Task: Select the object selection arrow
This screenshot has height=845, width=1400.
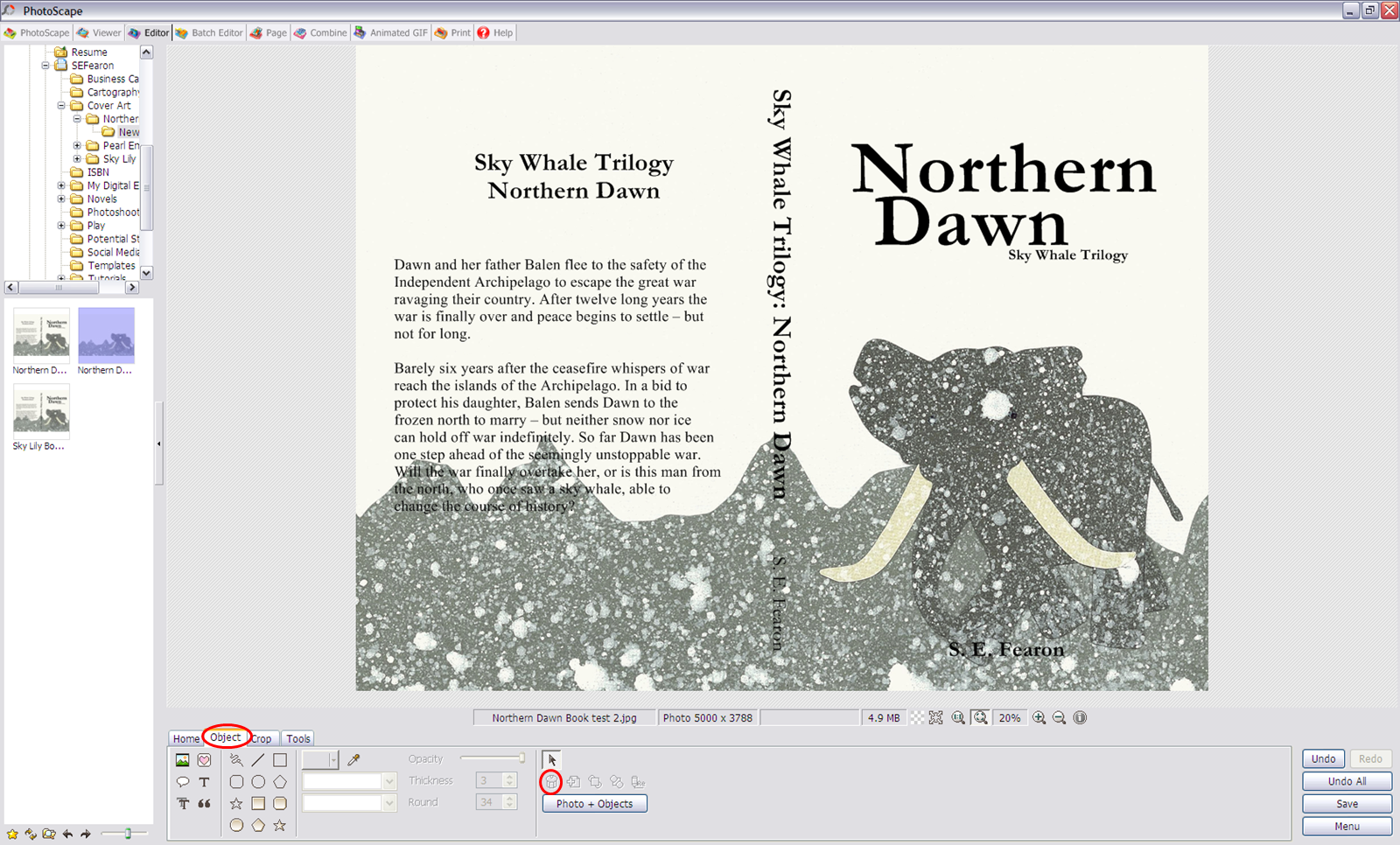Action: [551, 759]
